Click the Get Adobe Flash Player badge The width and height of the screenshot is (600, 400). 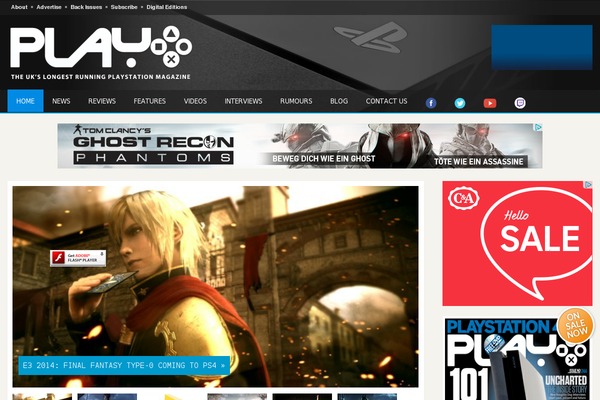pos(78,258)
